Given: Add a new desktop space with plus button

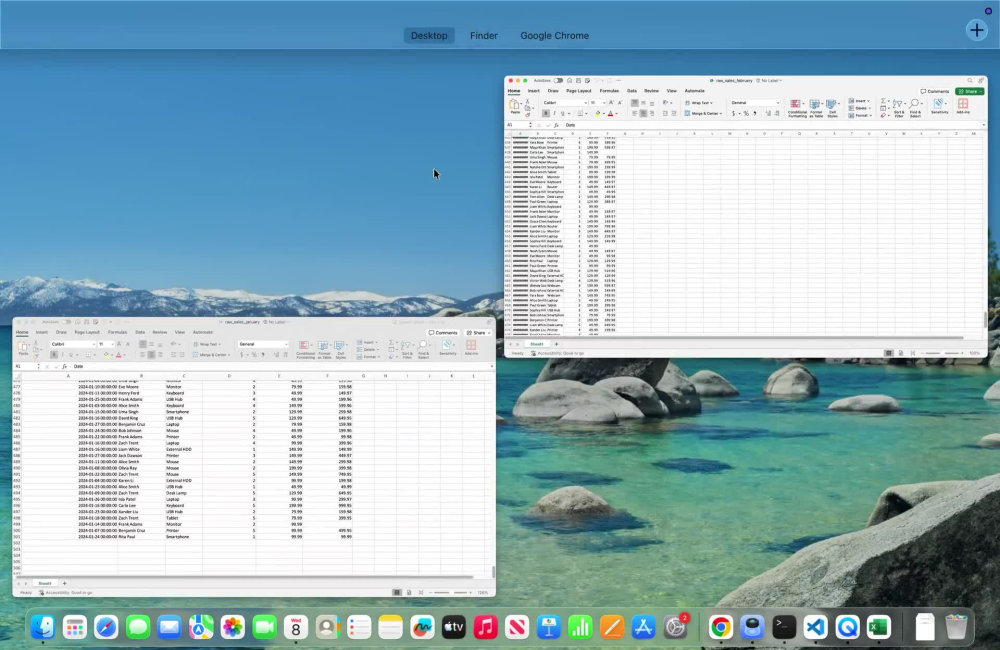Looking at the screenshot, I should pos(976,30).
